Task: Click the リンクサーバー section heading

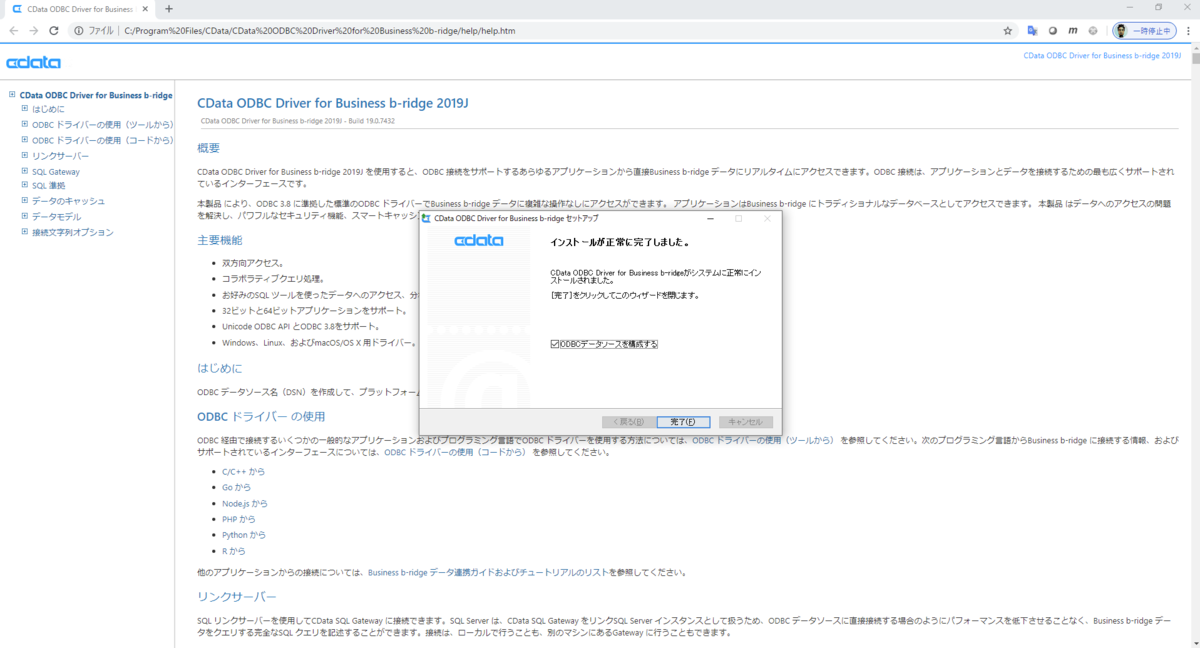Action: pos(237,597)
